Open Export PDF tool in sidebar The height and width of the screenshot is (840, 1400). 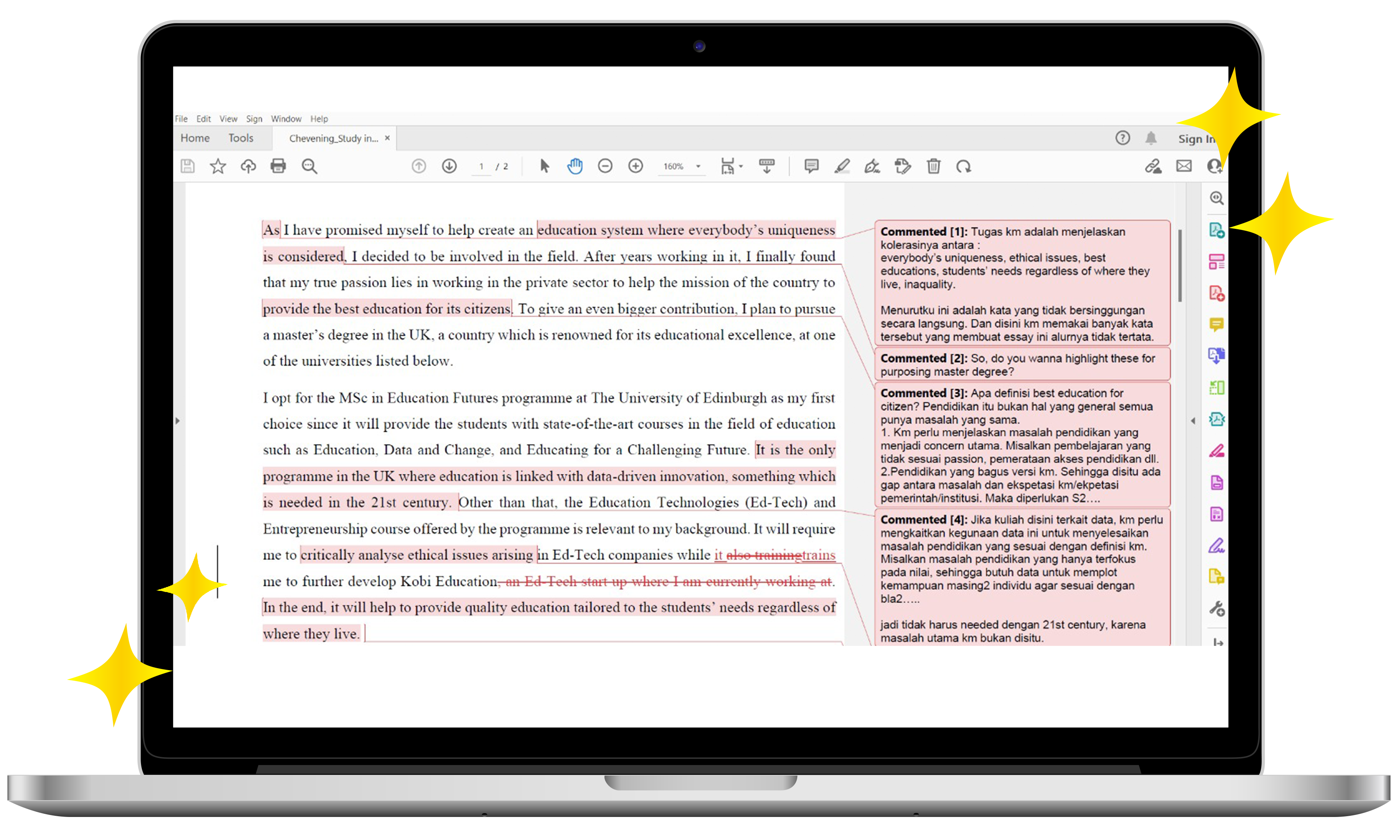click(1216, 230)
